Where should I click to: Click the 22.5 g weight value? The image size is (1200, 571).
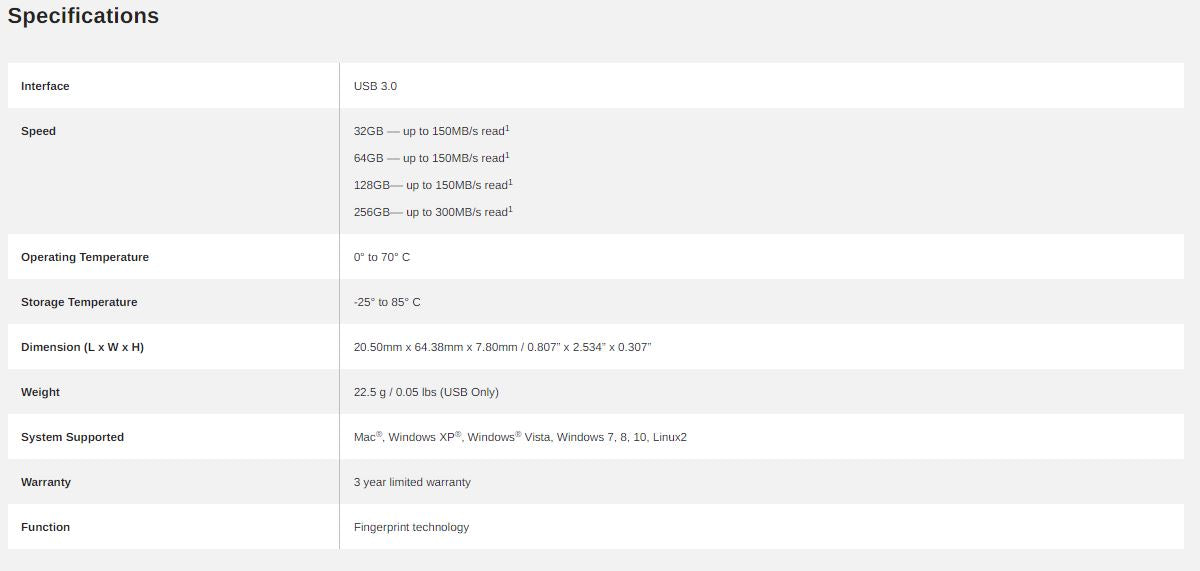(x=426, y=392)
